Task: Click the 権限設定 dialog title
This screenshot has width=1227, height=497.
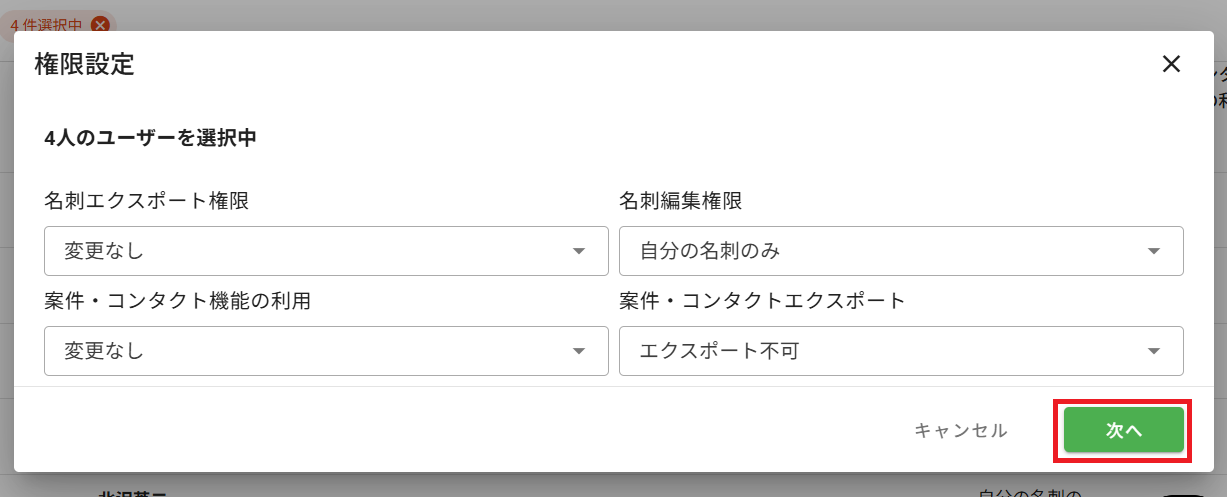Action: point(84,65)
